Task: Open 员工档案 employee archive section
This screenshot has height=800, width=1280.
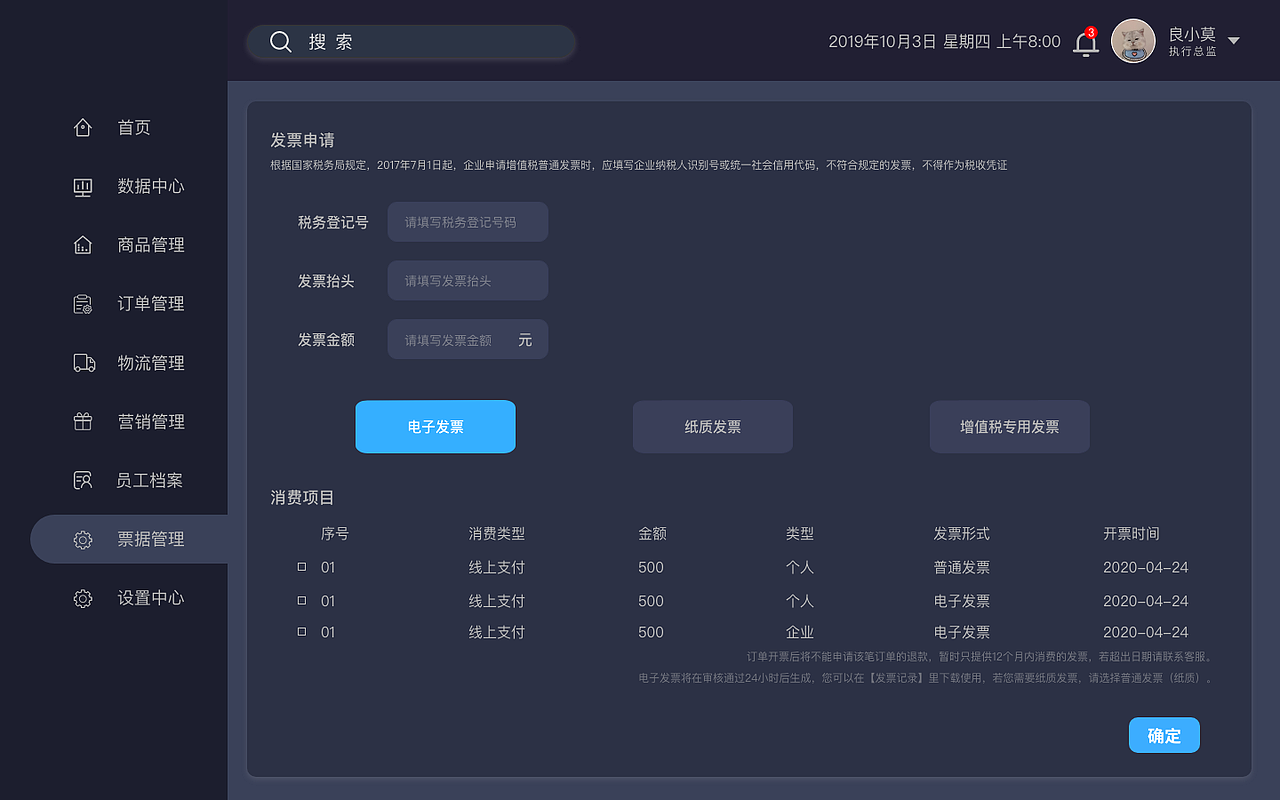Action: click(83, 480)
